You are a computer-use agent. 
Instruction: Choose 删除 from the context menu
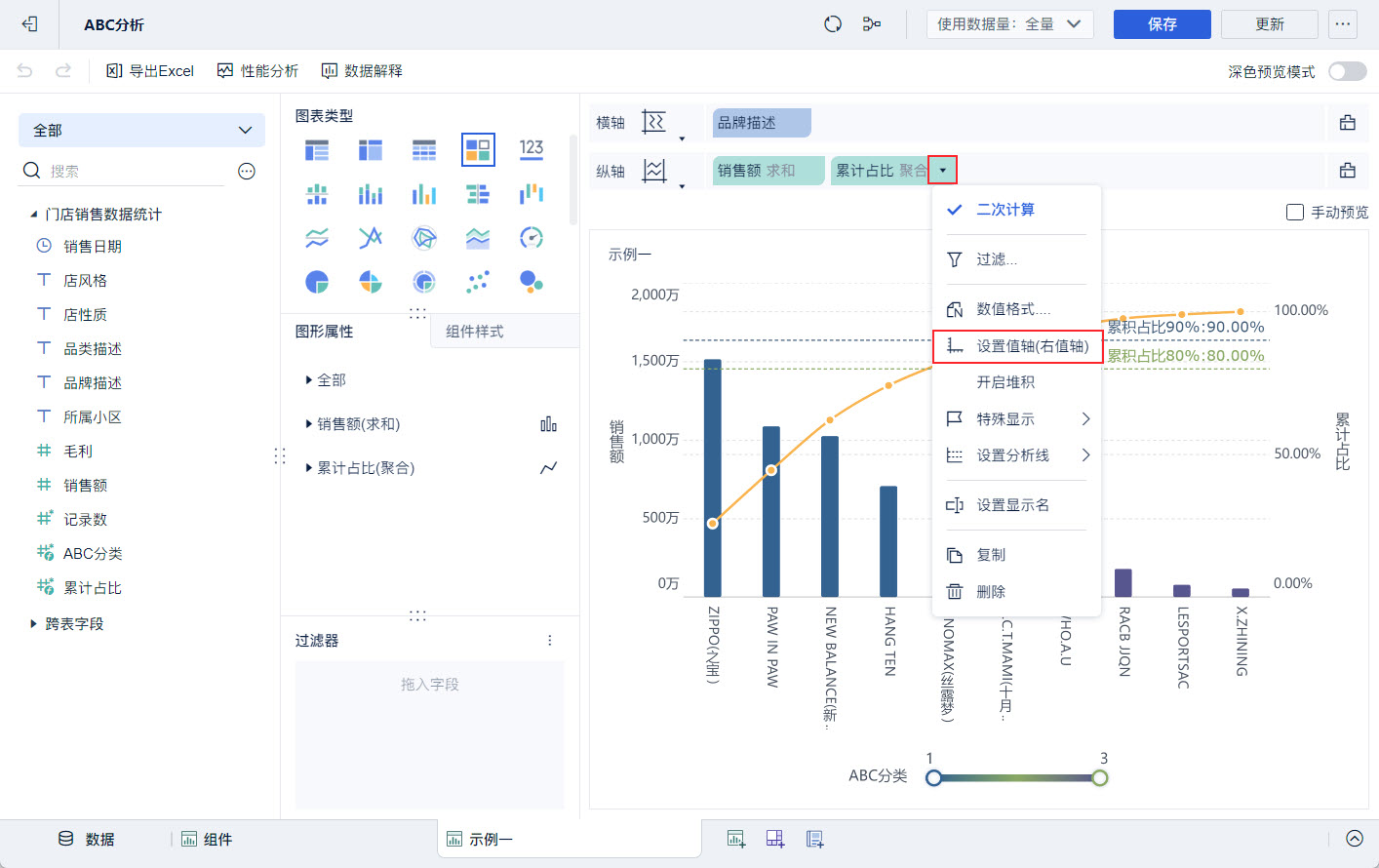tap(1017, 592)
